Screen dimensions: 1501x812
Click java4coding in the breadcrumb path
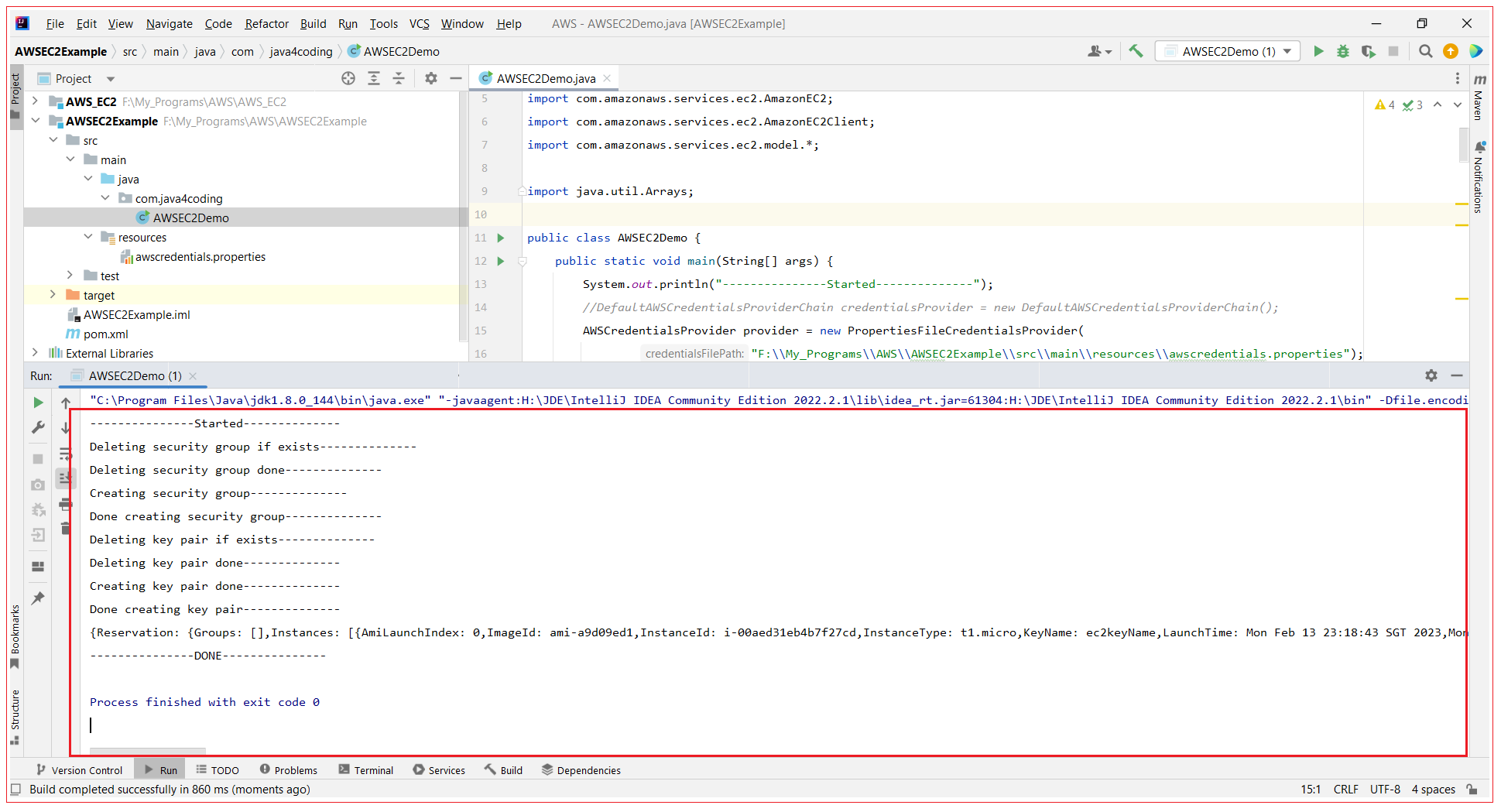coord(300,52)
